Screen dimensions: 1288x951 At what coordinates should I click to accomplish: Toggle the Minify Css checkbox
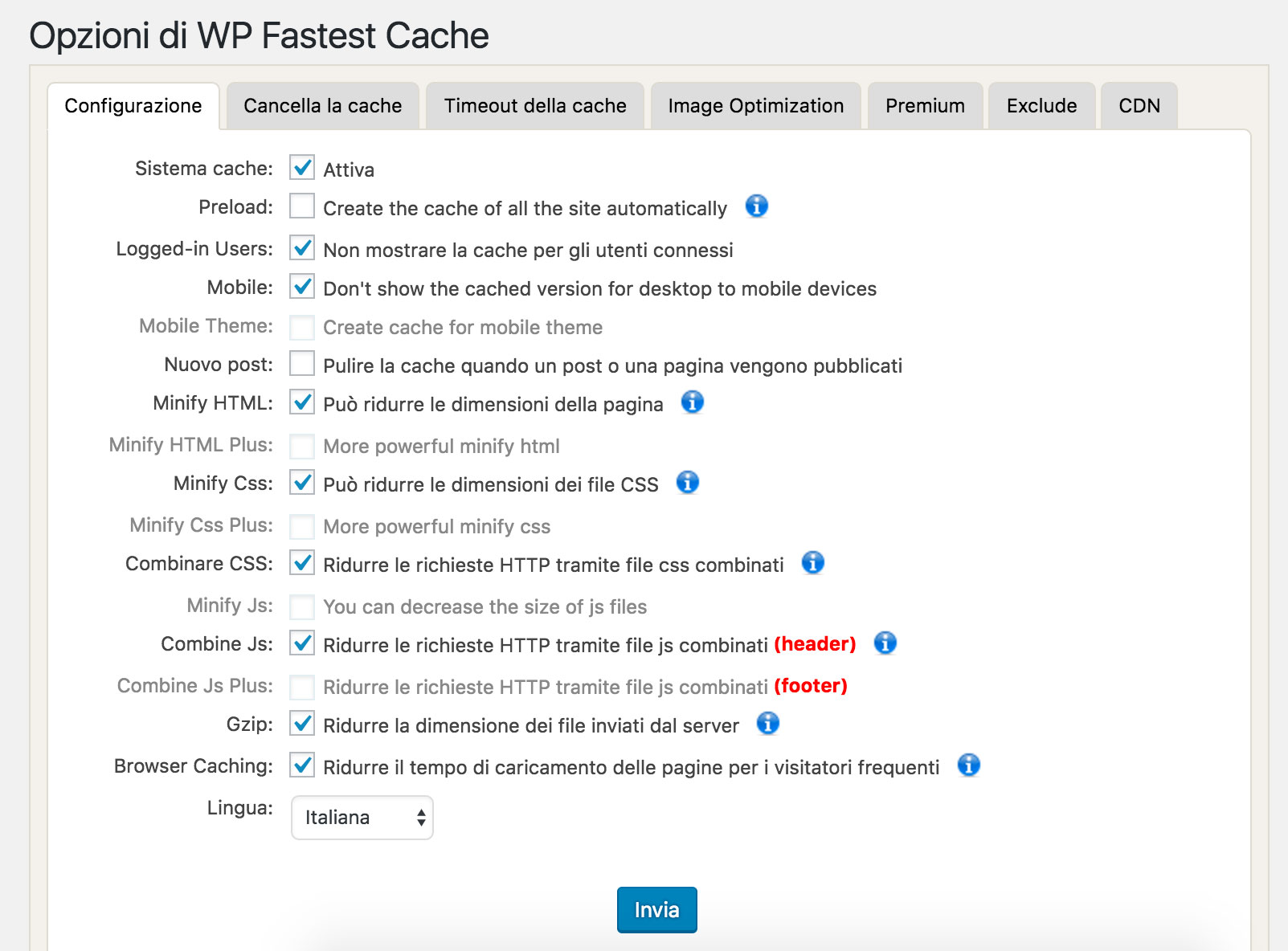302,483
